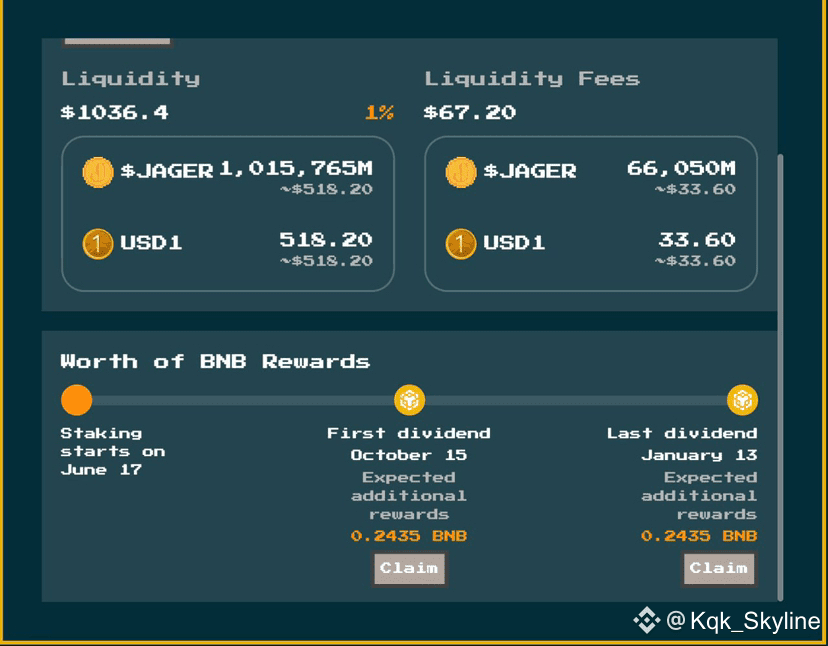Viewport: 828px width, 646px height.
Task: Click the BNB icon above Last dividend
Action: point(742,400)
